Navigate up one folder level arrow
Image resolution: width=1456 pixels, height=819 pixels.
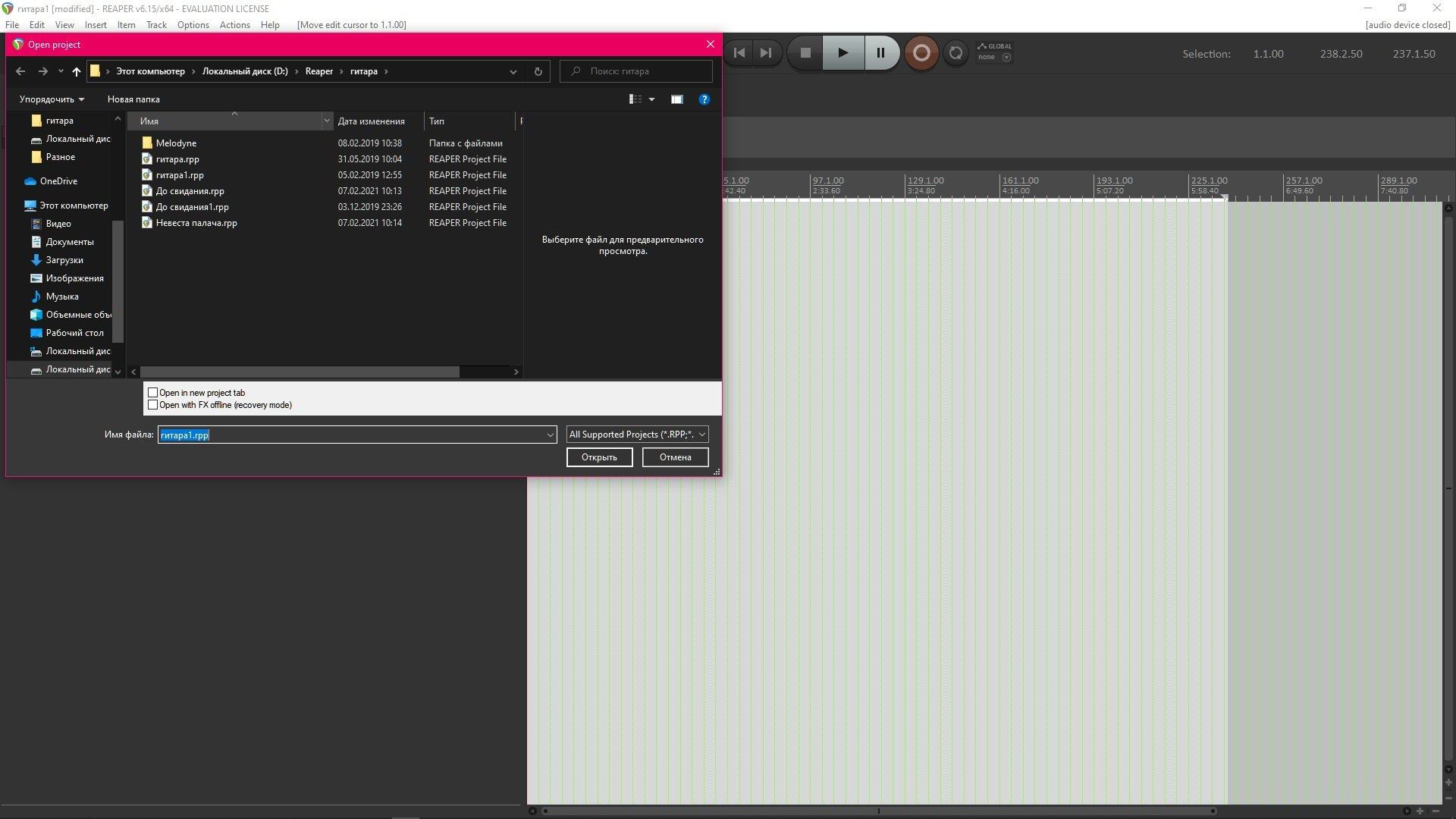[x=76, y=71]
